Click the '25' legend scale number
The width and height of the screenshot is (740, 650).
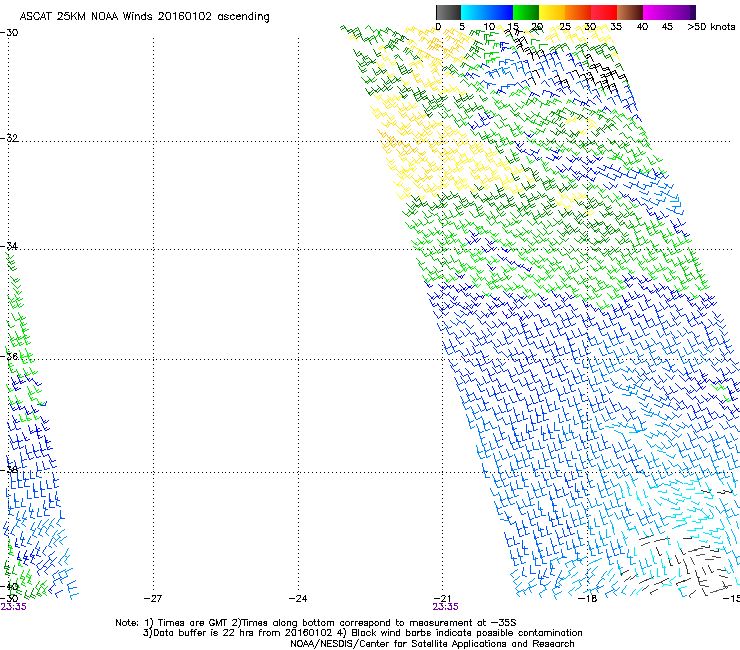coord(565,27)
